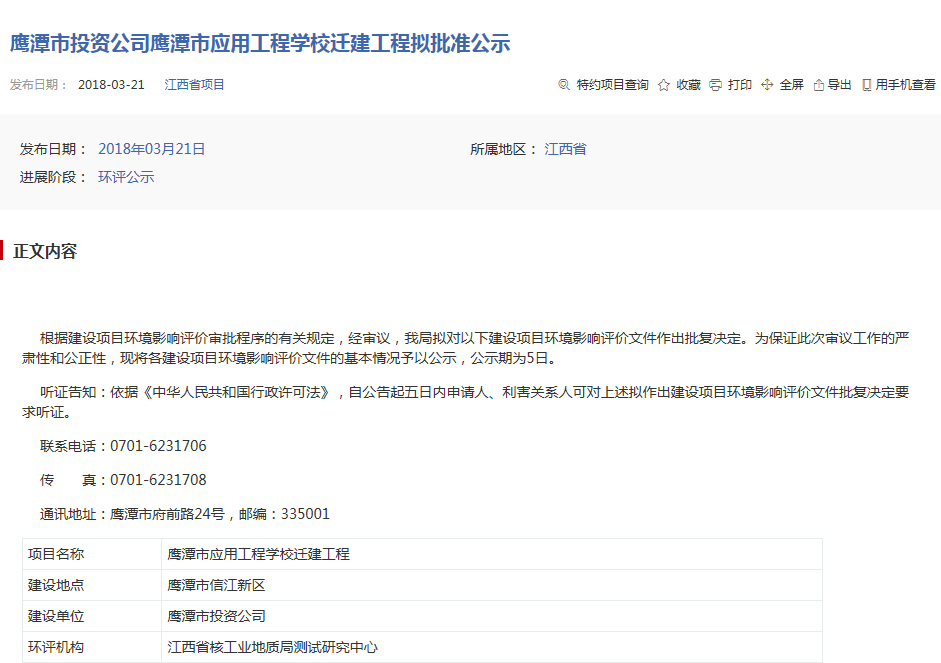This screenshot has height=663, width=941.
Task: Click cell 鹰潭市投资公司
Action: pos(492,616)
